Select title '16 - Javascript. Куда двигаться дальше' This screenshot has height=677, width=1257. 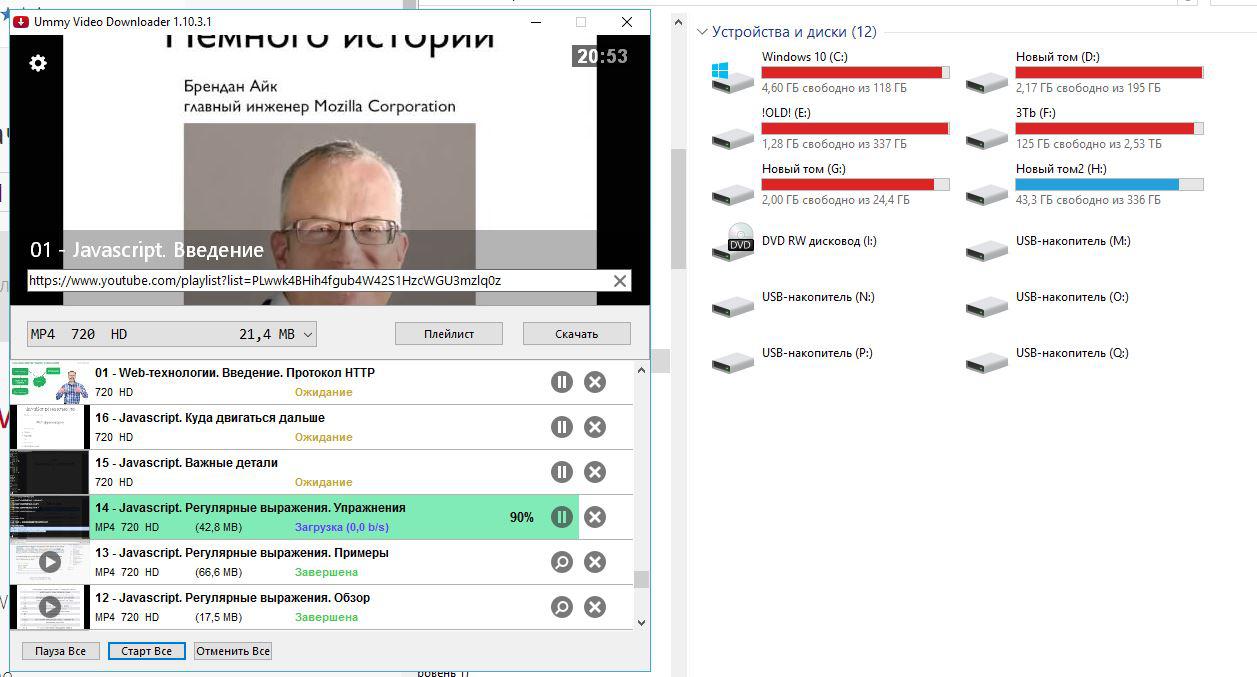[210, 418]
